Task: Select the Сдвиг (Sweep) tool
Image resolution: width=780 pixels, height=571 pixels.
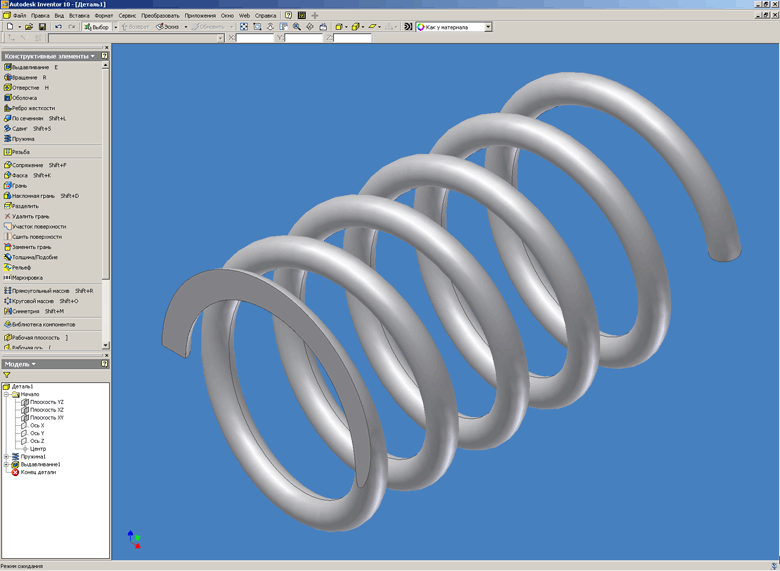Action: tap(27, 128)
